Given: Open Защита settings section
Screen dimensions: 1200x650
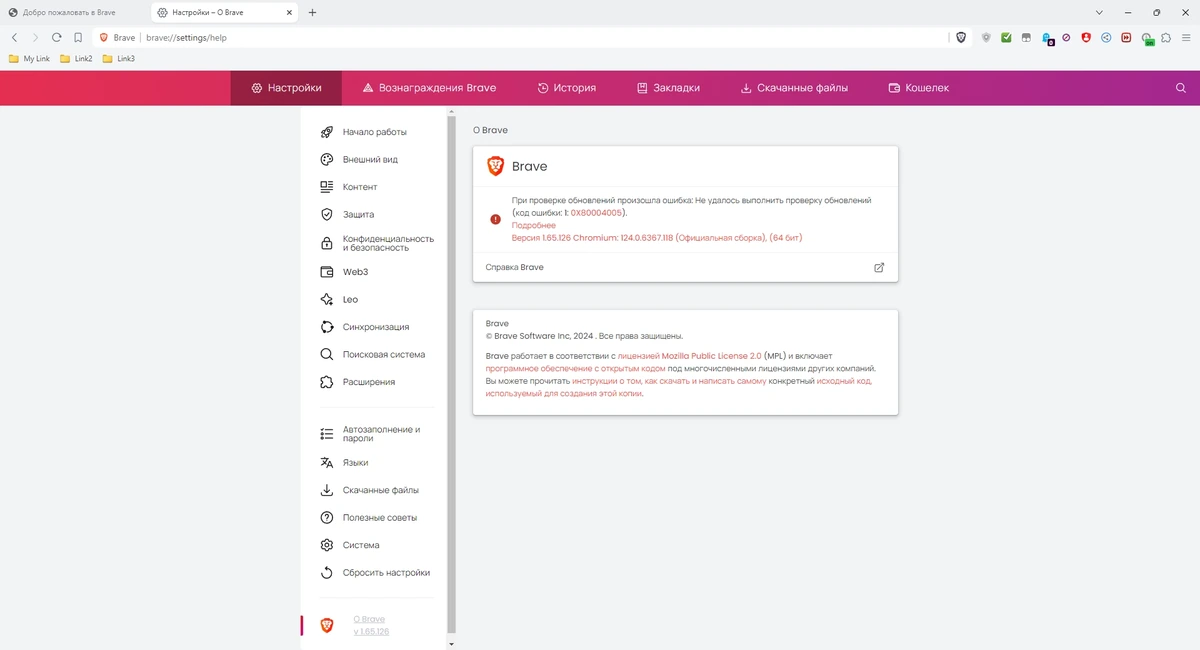Looking at the screenshot, I should [x=358, y=214].
